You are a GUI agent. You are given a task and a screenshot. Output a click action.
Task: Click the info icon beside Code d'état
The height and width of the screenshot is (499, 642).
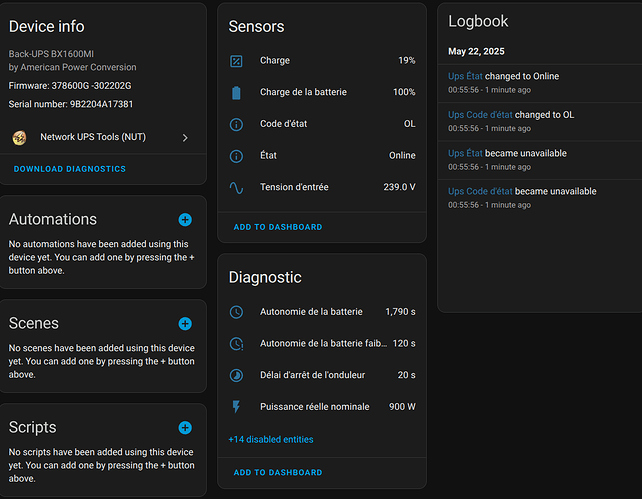(x=236, y=125)
